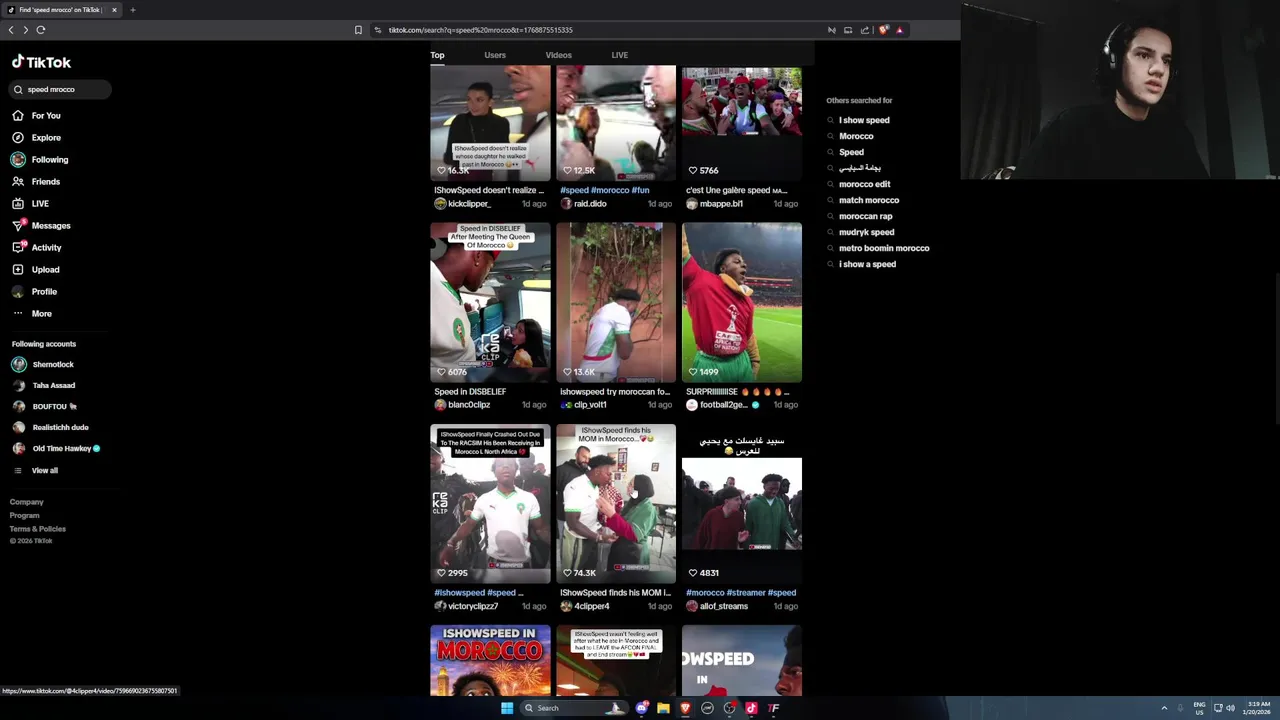Expand the Program footer section
This screenshot has width=1280, height=720.
(x=25, y=516)
